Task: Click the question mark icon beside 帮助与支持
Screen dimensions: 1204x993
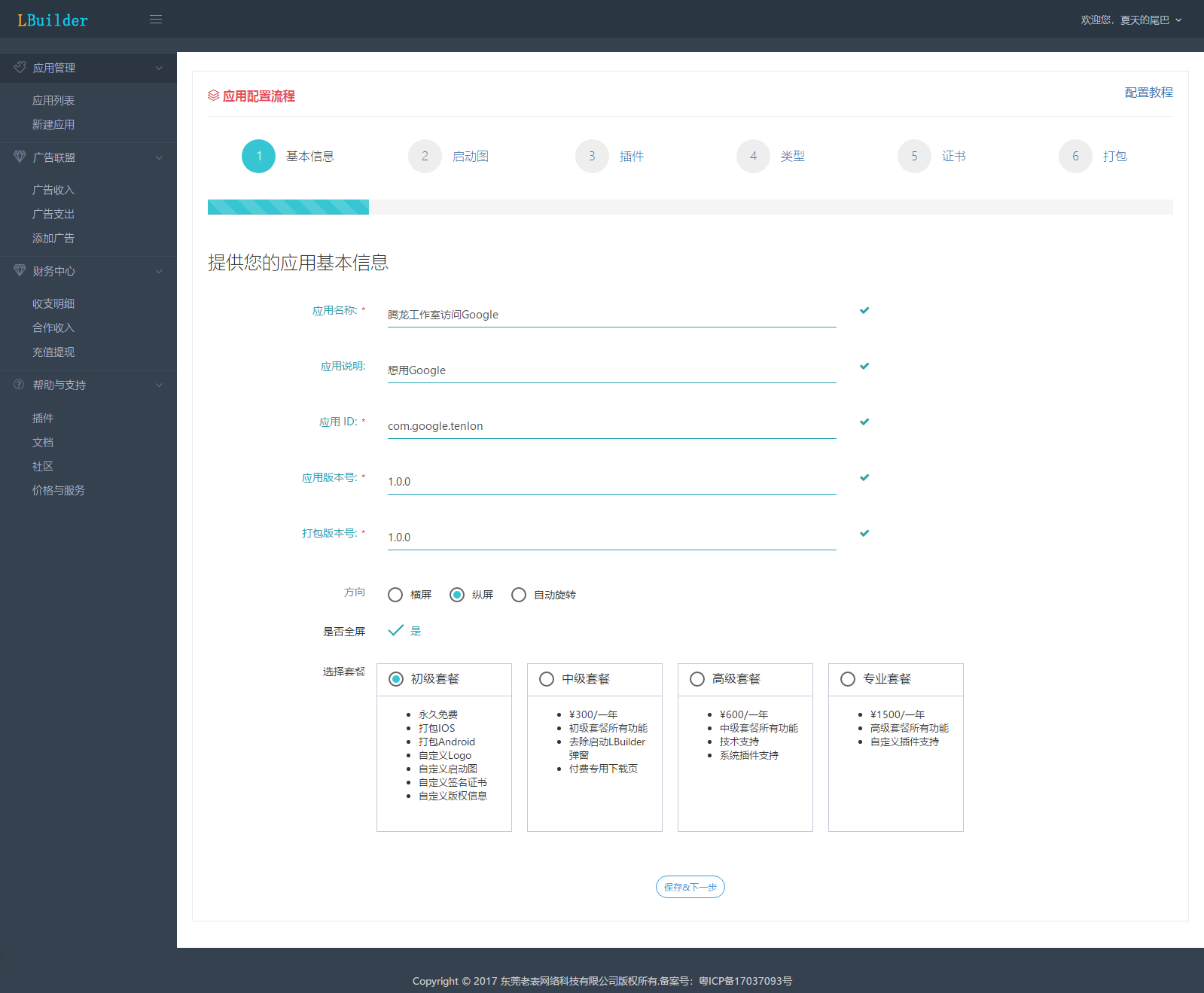Action: pyautogui.click(x=20, y=384)
